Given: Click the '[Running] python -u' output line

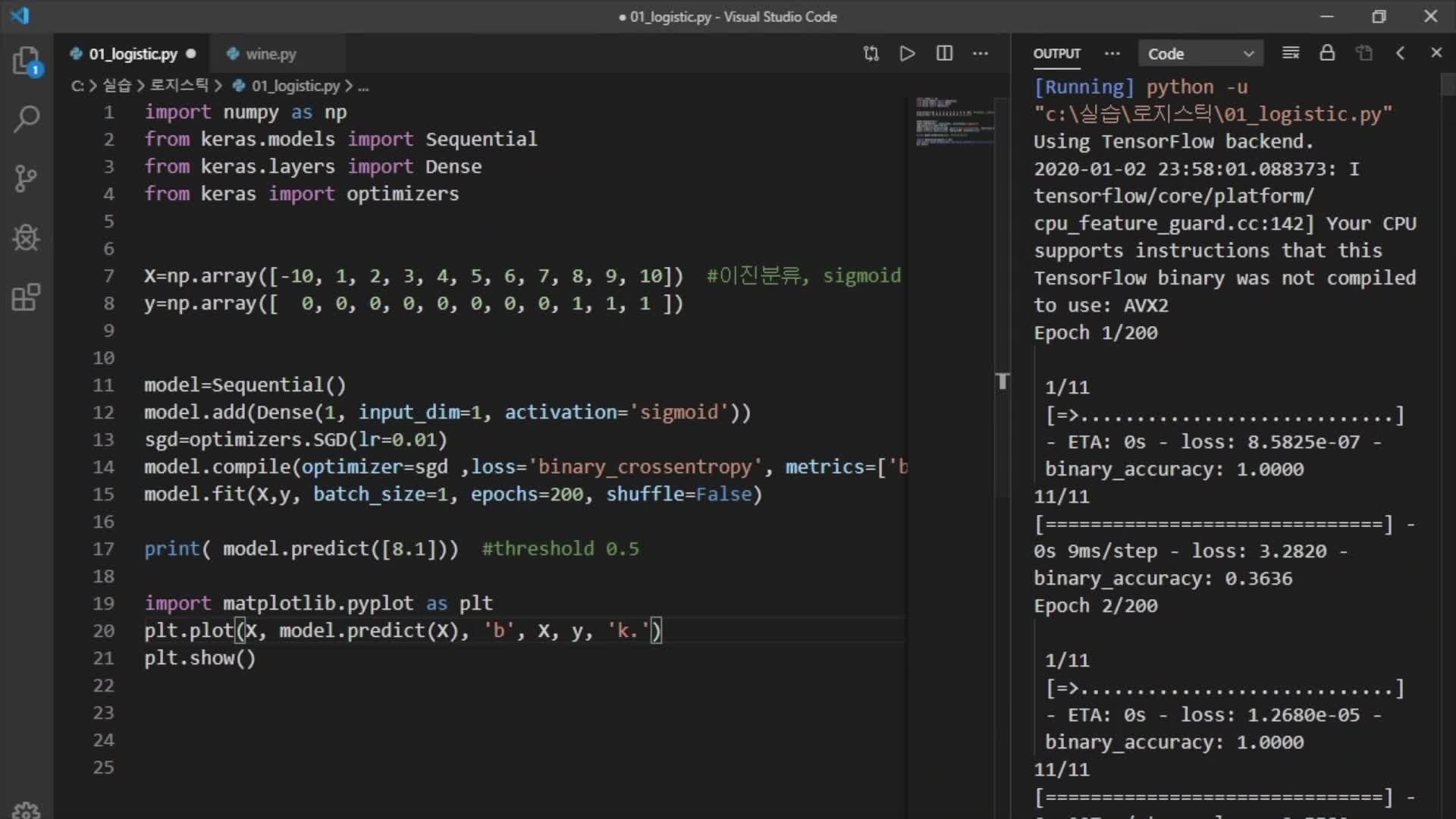Looking at the screenshot, I should (1141, 87).
